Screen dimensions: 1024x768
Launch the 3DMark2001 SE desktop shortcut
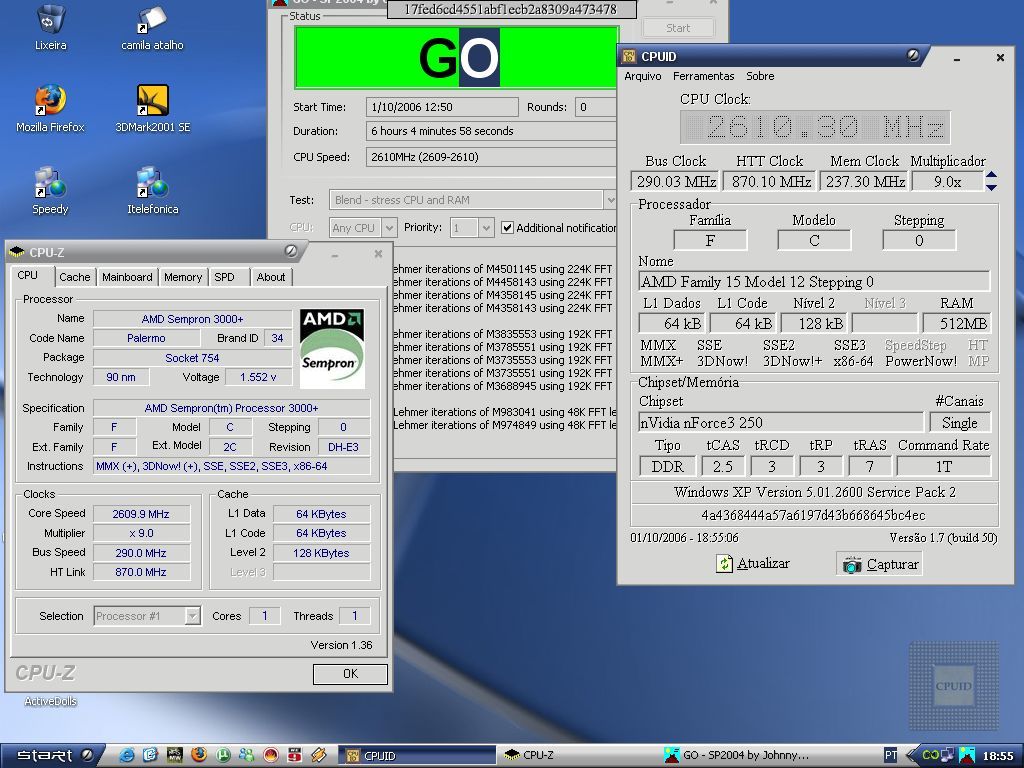coord(153,109)
